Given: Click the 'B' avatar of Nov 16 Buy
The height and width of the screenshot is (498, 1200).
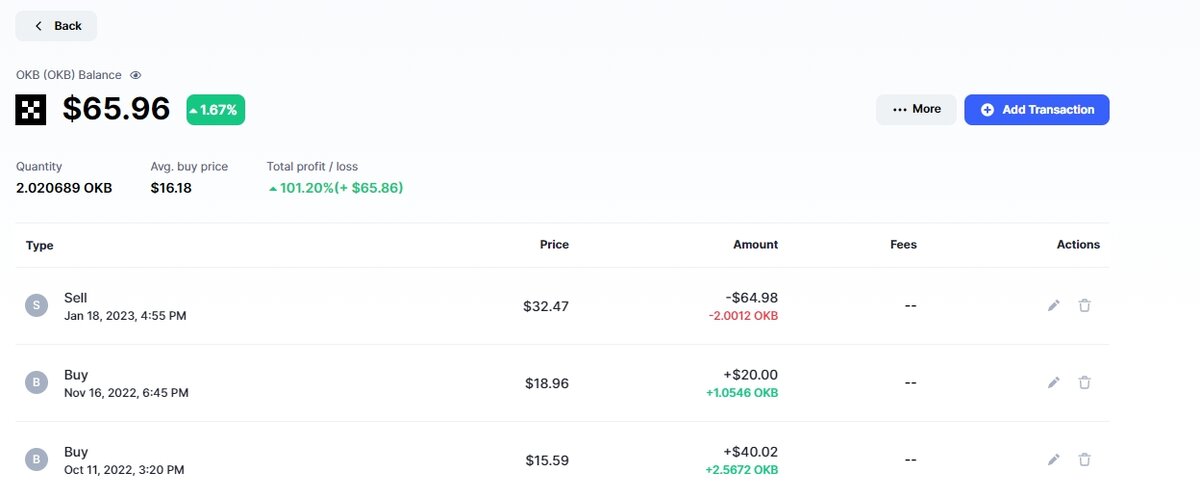Looking at the screenshot, I should (37, 383).
